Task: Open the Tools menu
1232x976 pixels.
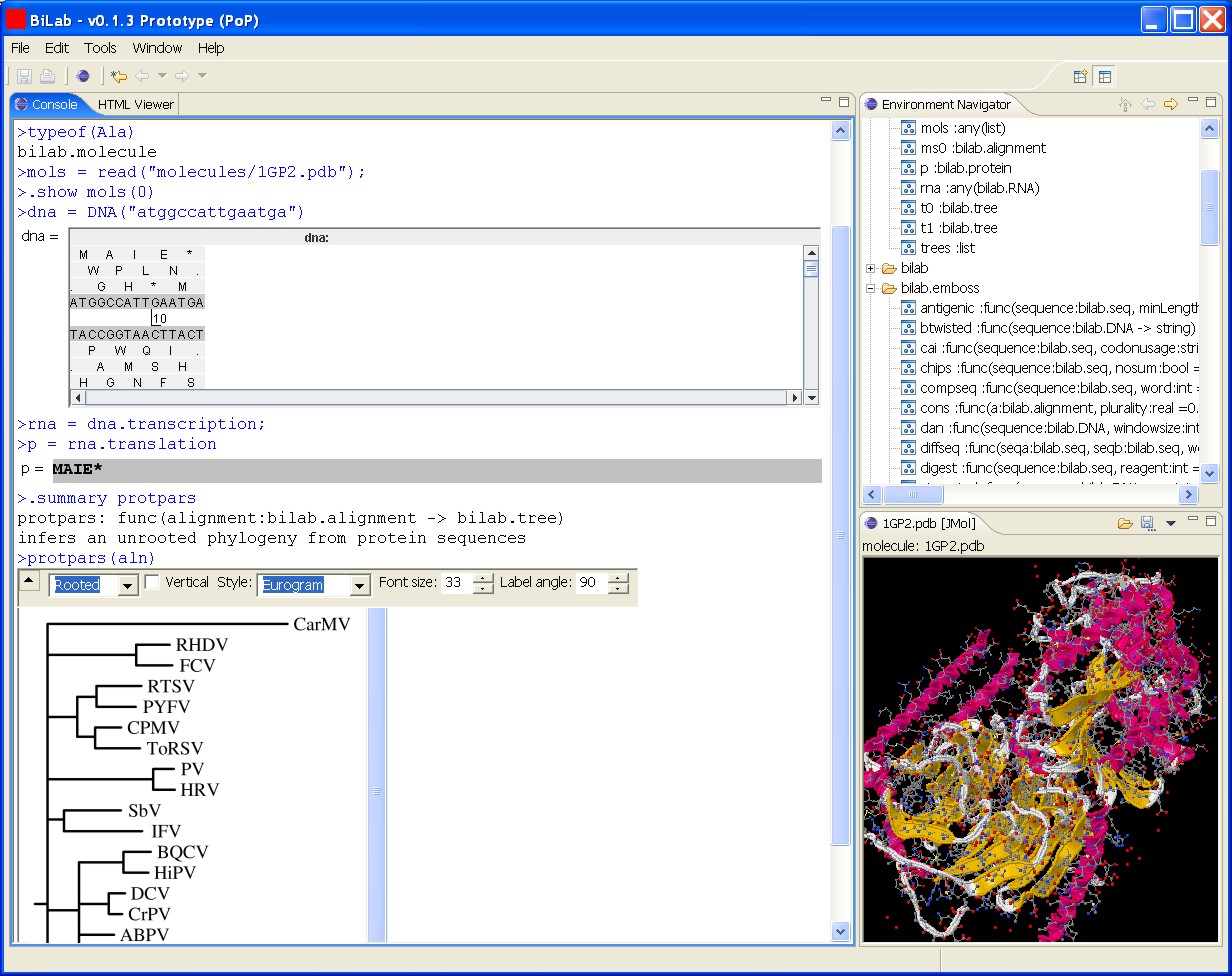Action: (x=100, y=48)
